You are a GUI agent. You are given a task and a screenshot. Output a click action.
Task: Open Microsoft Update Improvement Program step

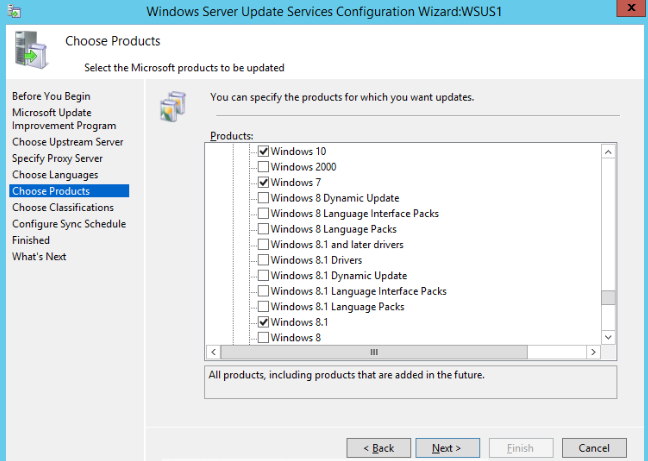click(64, 119)
